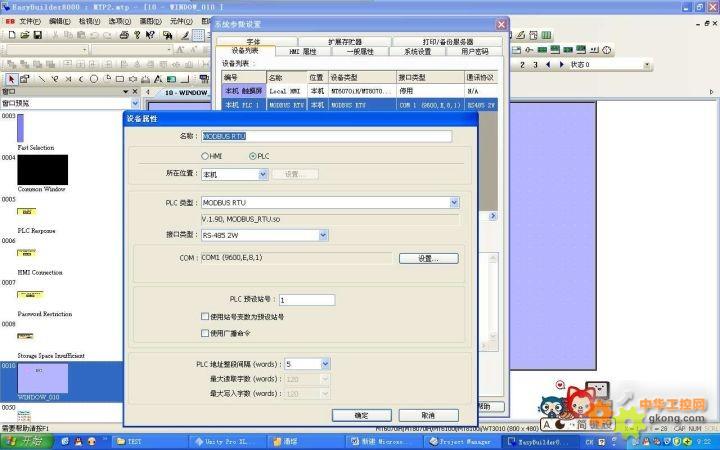Save the project with the floppy disk icon

tap(38, 35)
